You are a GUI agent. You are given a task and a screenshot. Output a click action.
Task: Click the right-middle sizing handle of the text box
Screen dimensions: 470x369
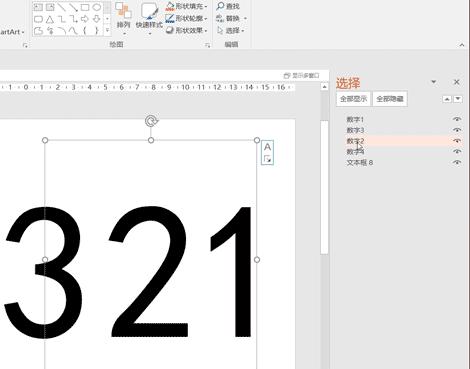coord(257,260)
